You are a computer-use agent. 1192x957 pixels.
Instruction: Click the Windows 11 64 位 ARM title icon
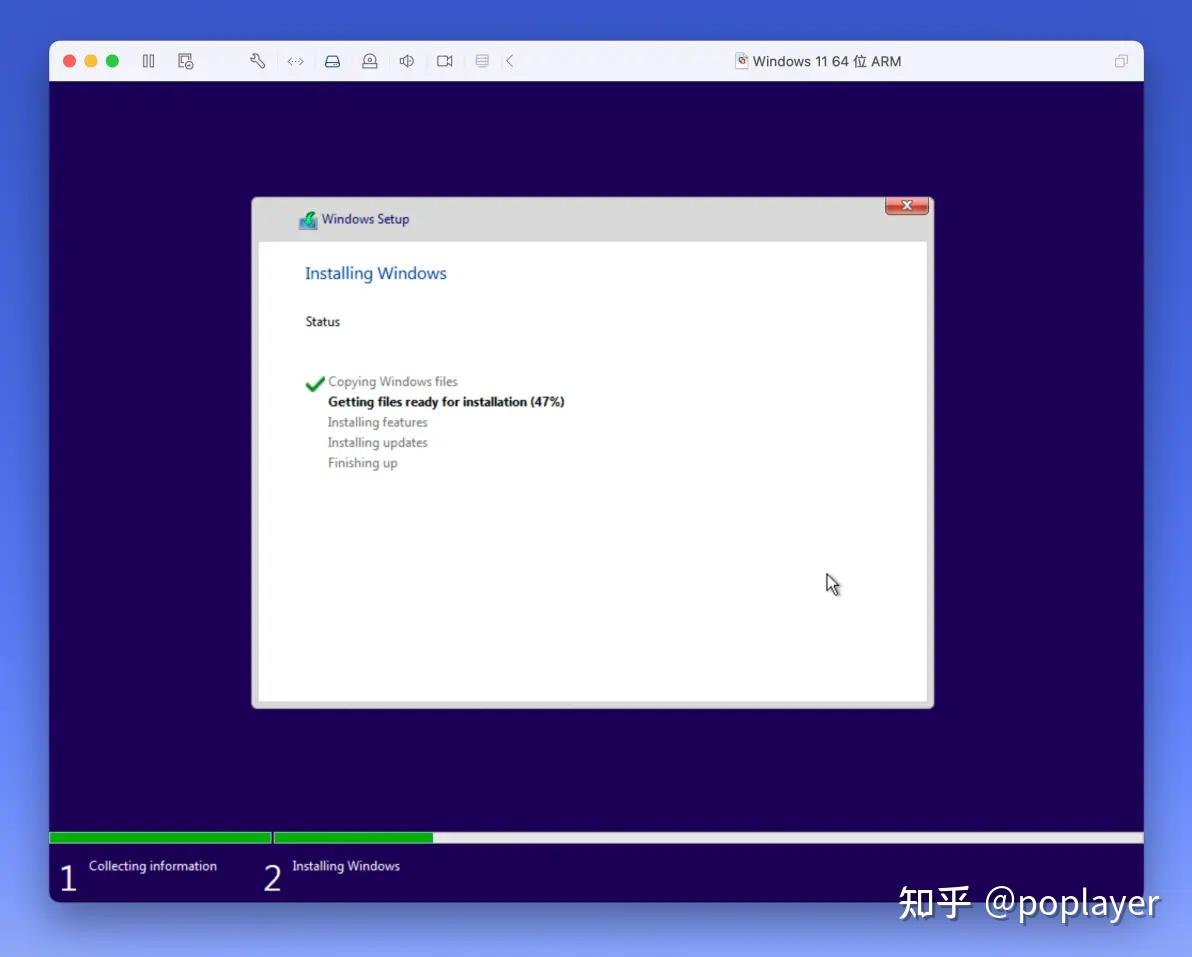click(x=741, y=61)
